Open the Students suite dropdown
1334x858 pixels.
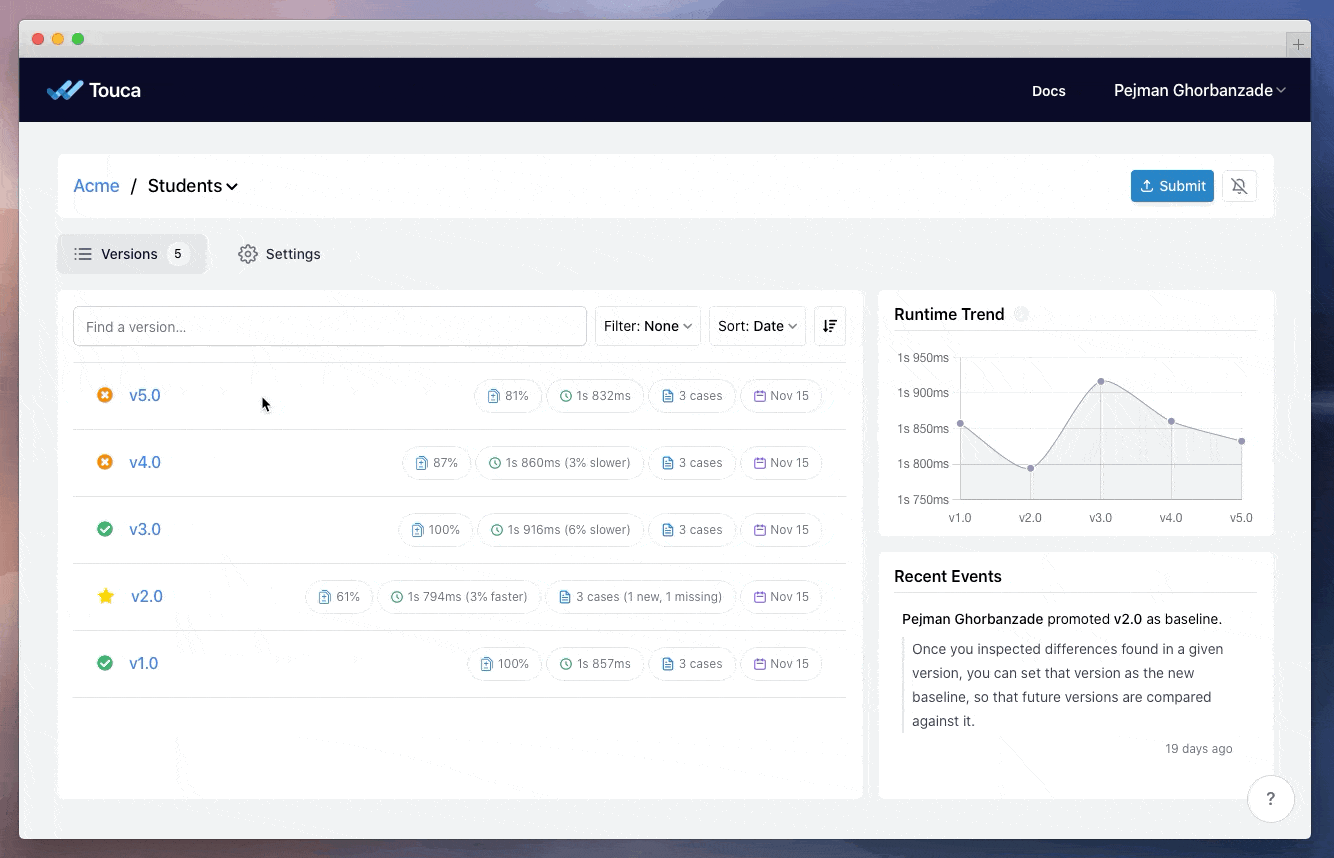click(193, 186)
